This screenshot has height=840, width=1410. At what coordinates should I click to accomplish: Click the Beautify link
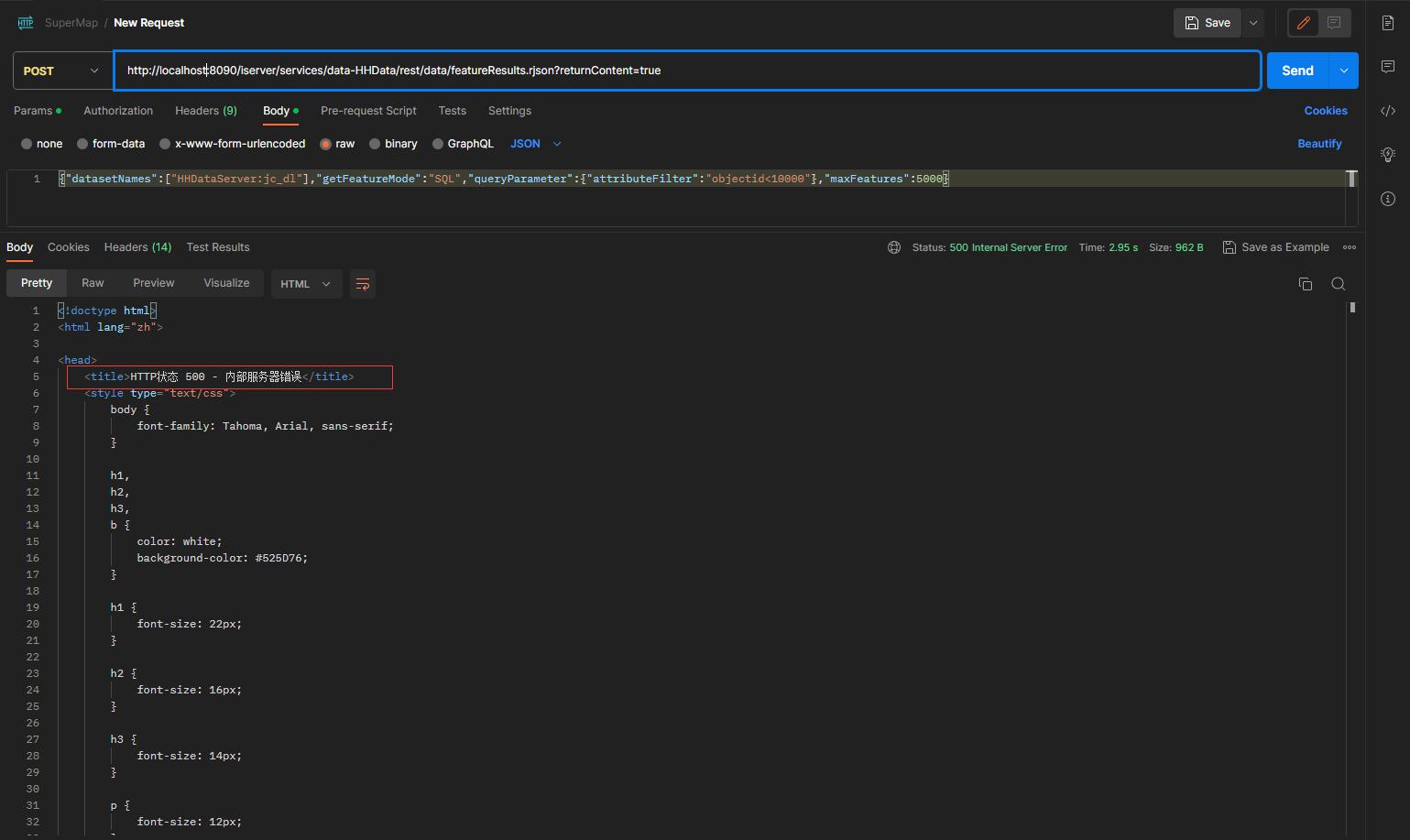(1319, 144)
